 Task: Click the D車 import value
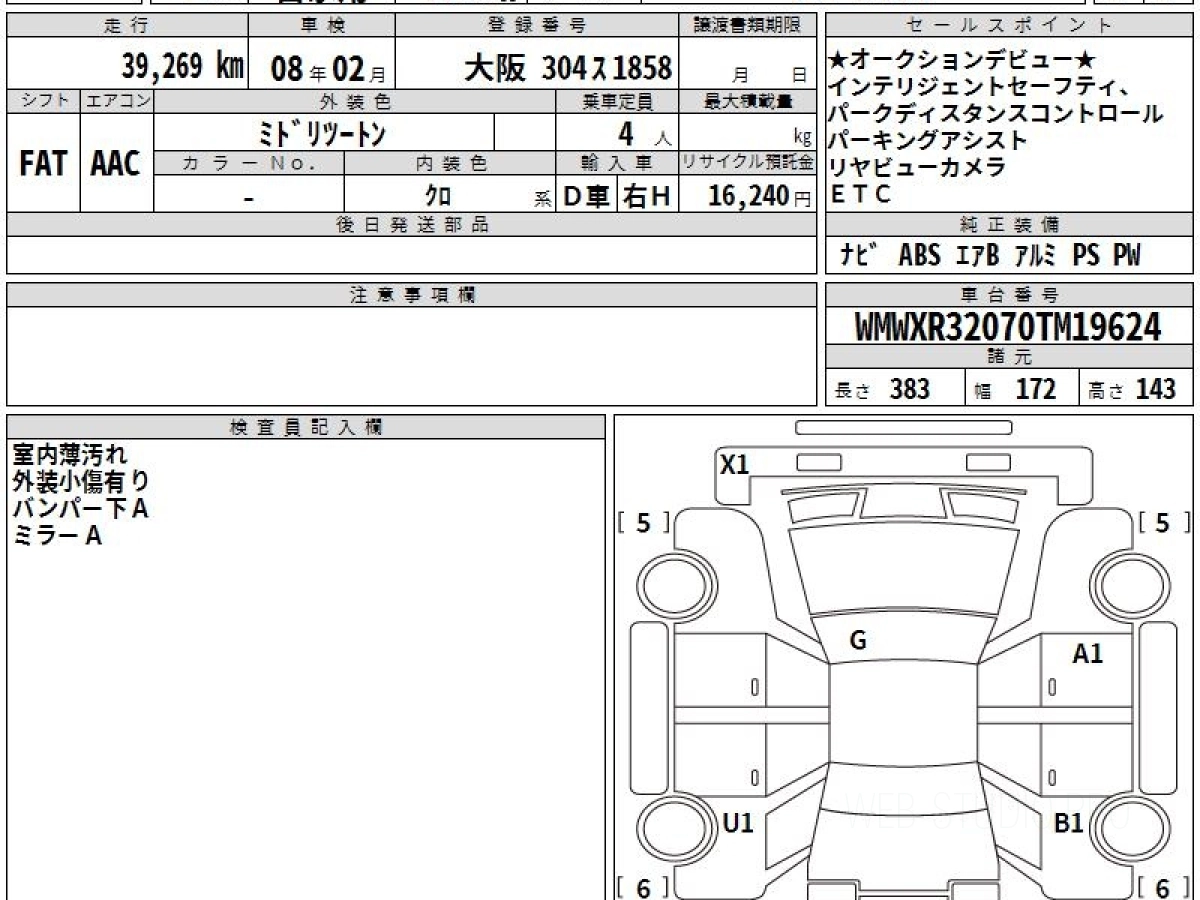click(x=586, y=196)
